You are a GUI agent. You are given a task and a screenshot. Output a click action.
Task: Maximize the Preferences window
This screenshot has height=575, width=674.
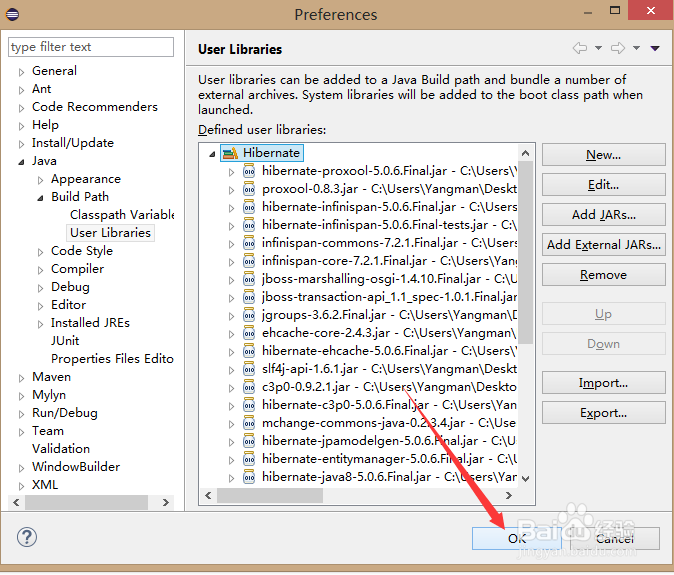[615, 10]
